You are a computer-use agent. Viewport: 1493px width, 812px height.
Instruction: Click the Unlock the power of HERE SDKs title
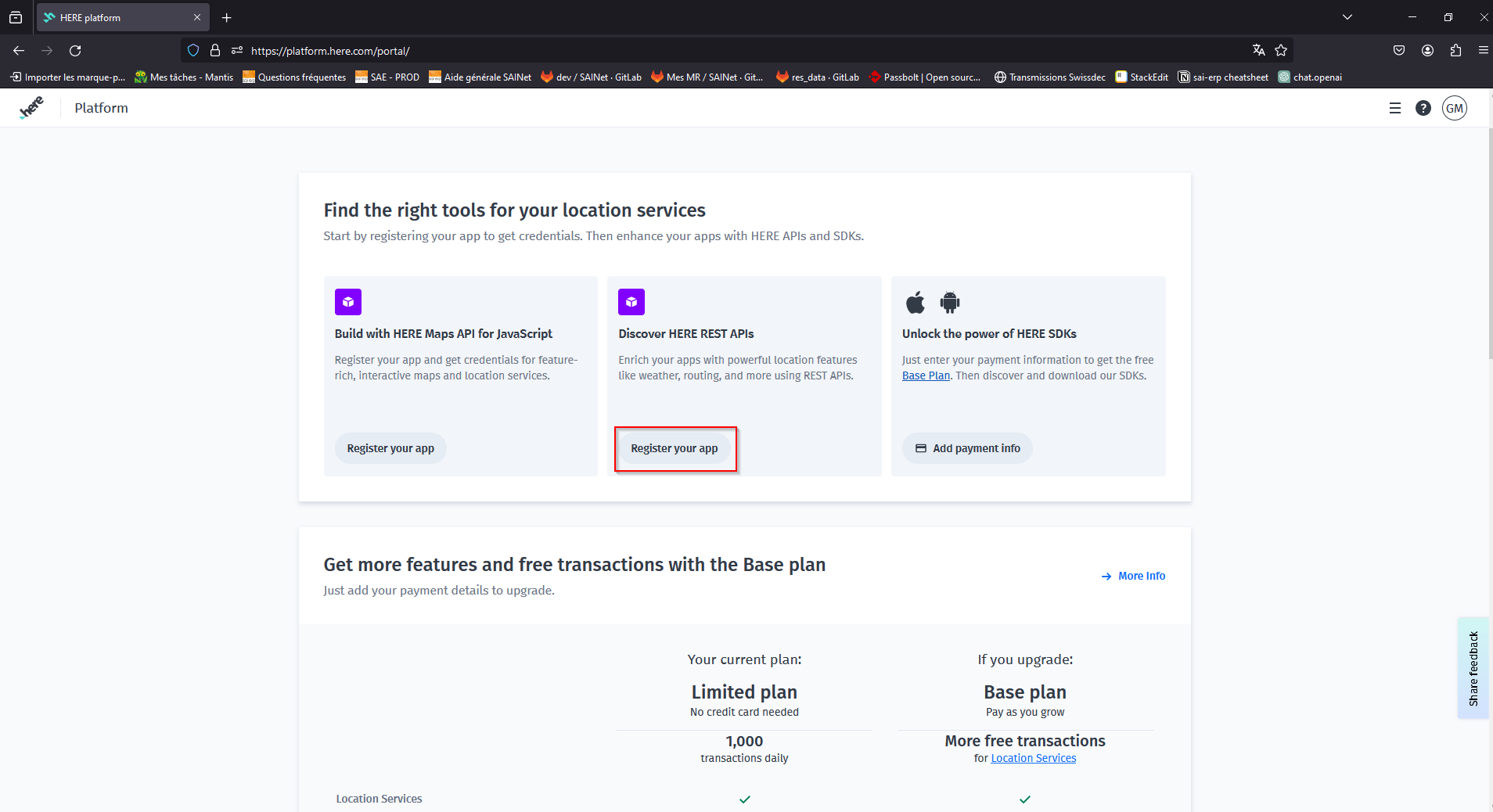(989, 334)
